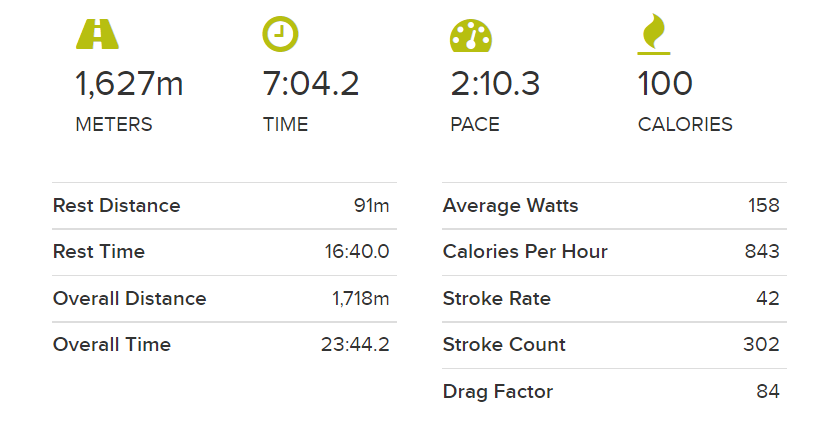Click the Drag Factor row label
Screen dimensions: 815x423
tap(498, 391)
